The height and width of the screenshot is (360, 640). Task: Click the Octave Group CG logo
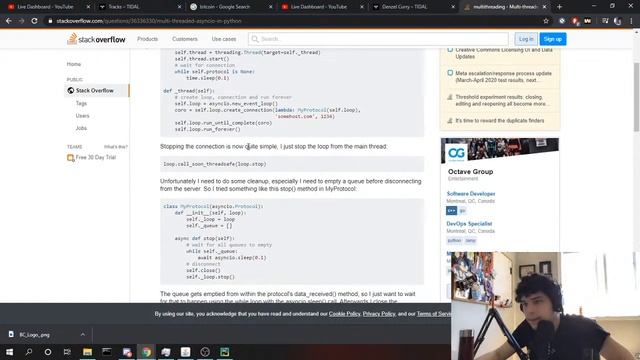coord(456,153)
